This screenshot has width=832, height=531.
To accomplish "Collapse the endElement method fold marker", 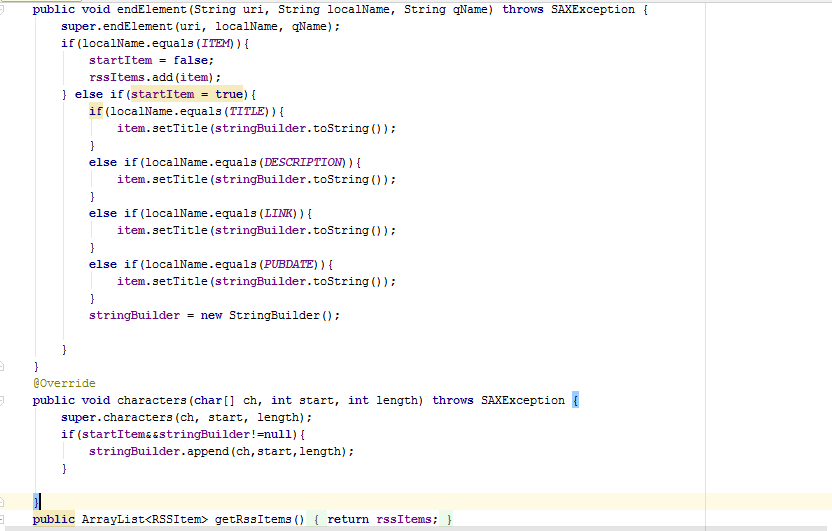I will click(5, 9).
